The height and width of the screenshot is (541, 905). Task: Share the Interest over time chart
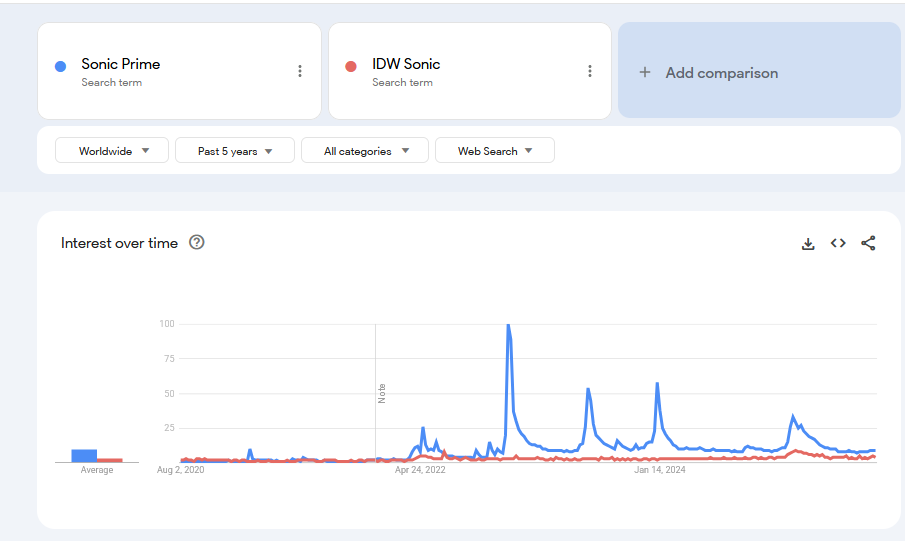868,243
